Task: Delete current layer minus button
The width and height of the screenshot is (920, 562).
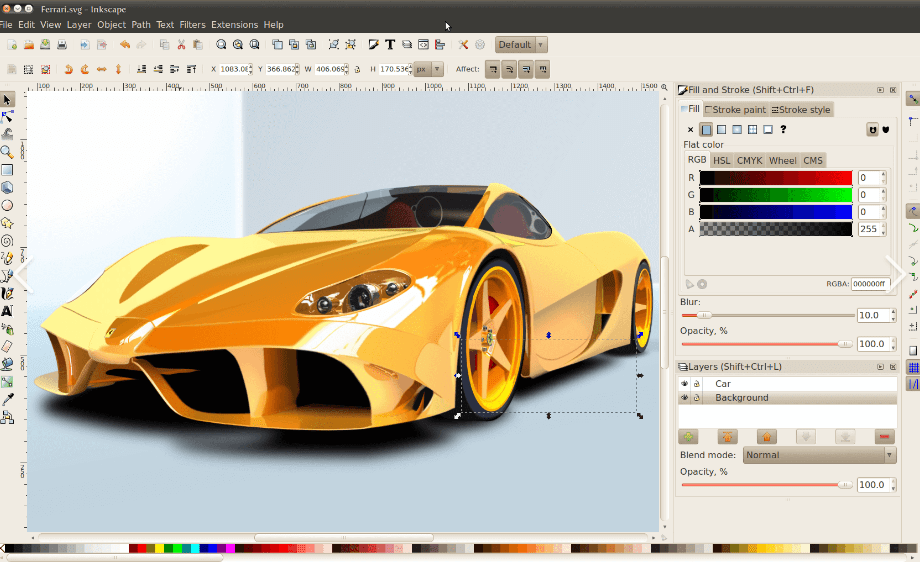Action: coord(884,437)
